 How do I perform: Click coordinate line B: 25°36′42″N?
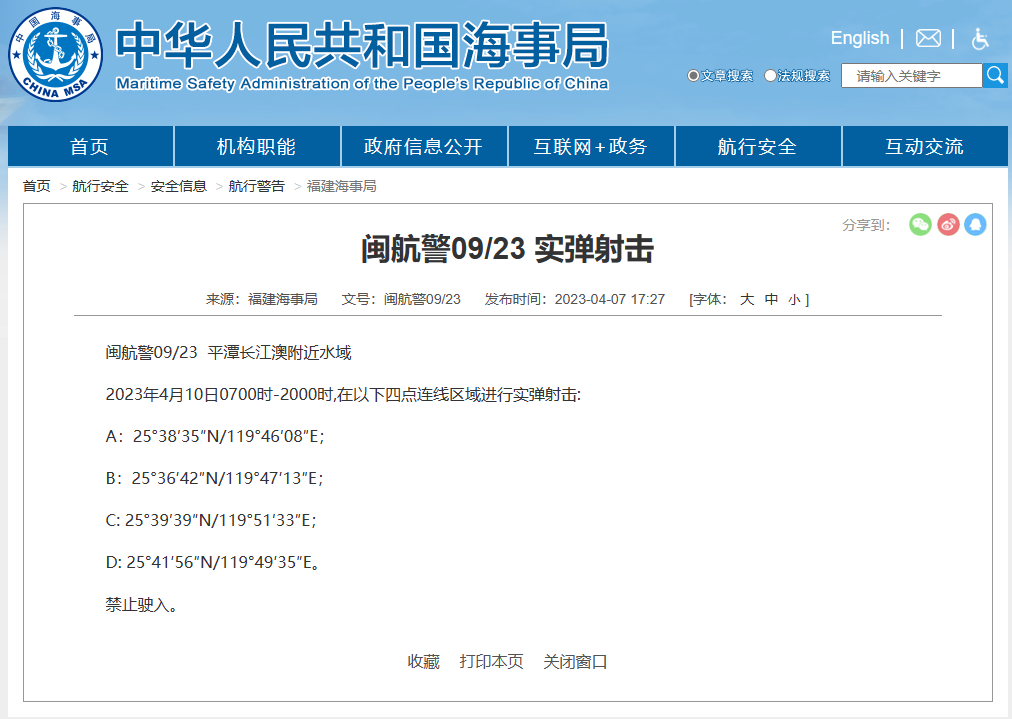pyautogui.click(x=214, y=479)
